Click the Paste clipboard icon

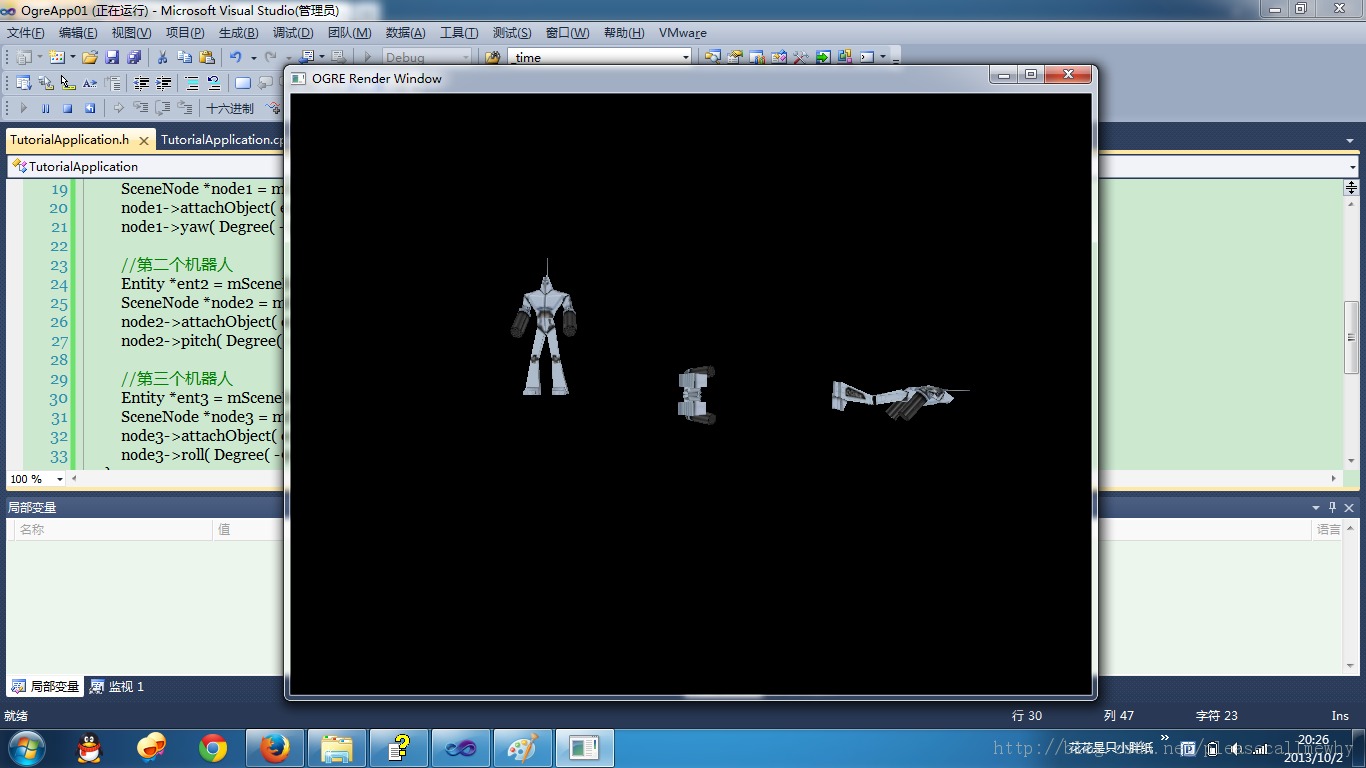pyautogui.click(x=207, y=57)
